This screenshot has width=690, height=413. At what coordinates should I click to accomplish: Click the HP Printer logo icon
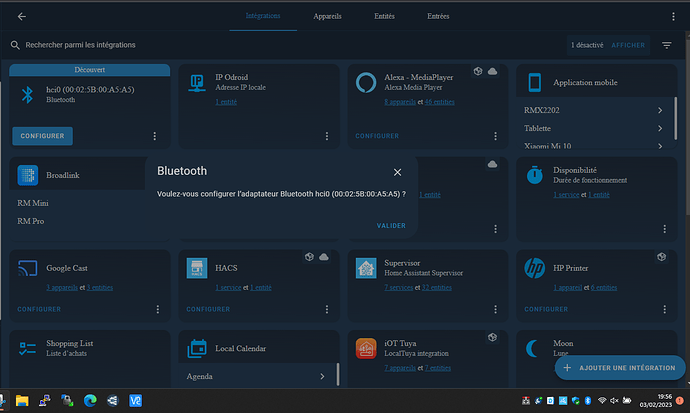(x=535, y=268)
